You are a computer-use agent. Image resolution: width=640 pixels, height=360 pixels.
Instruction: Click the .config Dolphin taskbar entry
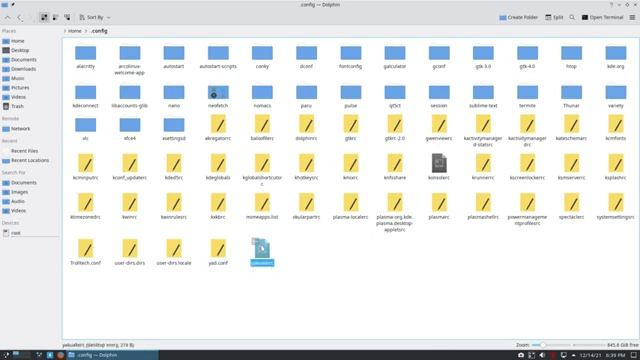pos(112,355)
